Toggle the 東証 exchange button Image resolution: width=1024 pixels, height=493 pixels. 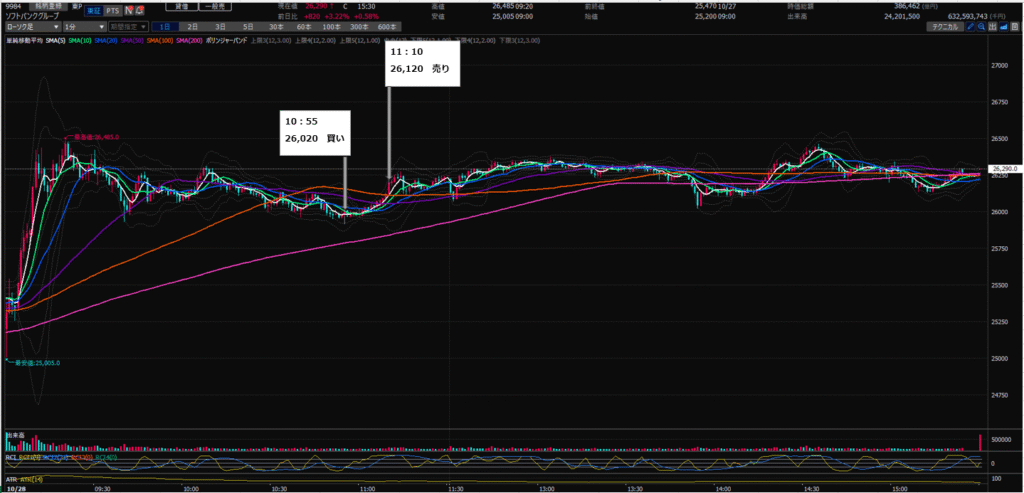[x=93, y=11]
